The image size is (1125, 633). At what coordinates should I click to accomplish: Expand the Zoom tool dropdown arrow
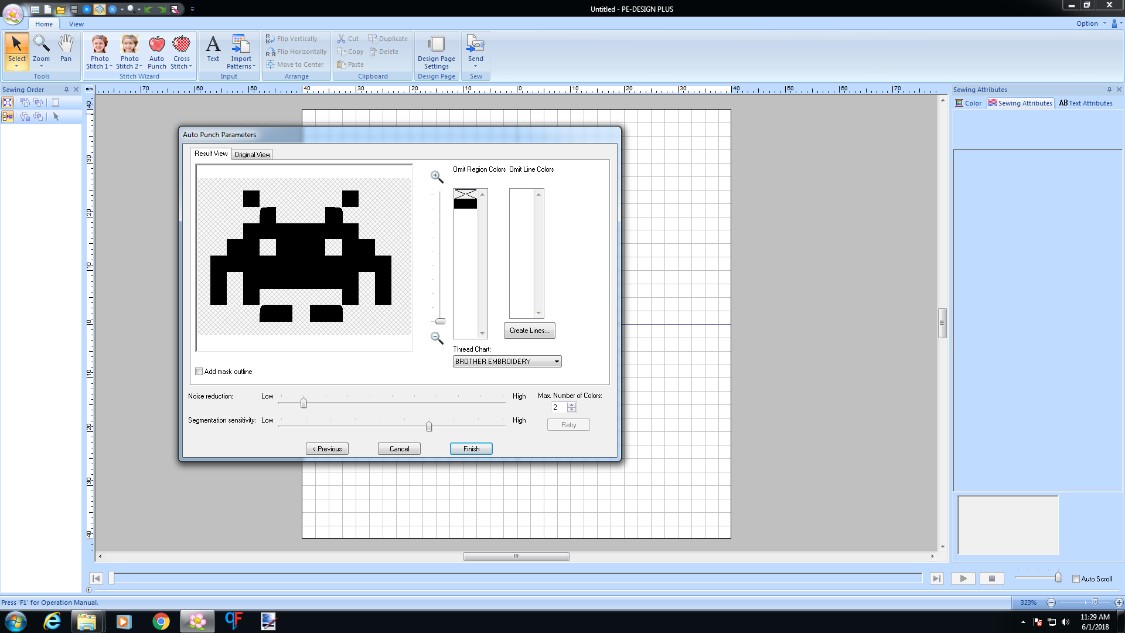point(41,67)
